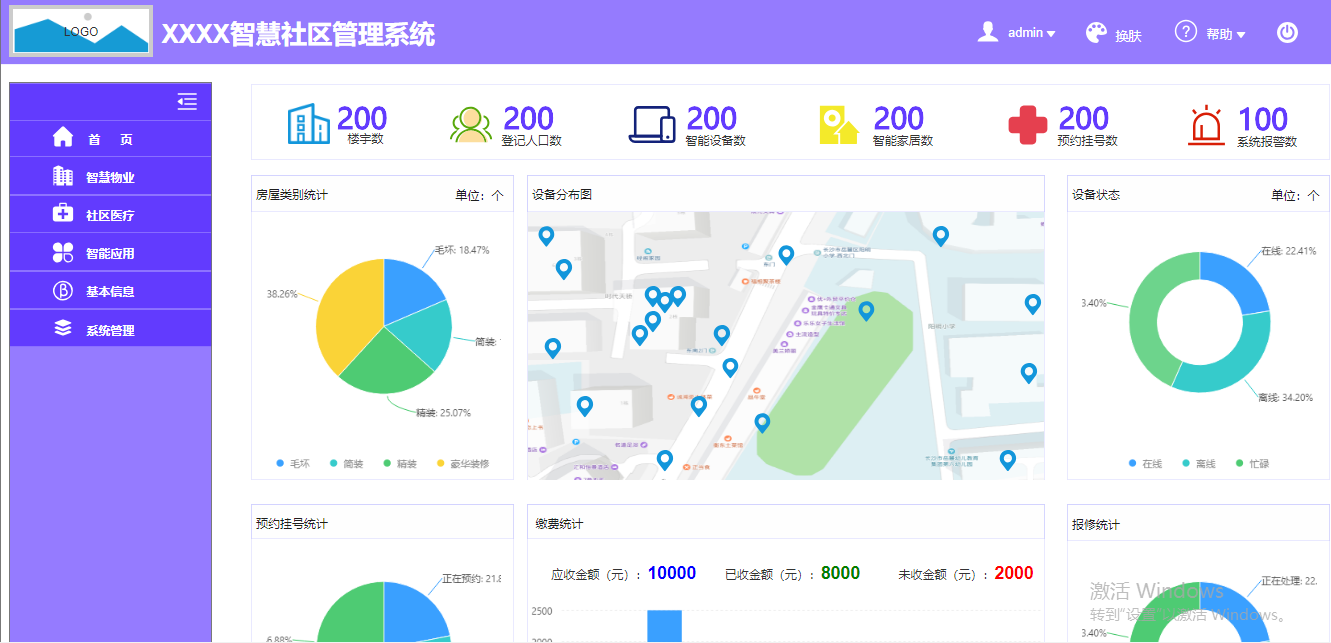Click the 预约挂号统计 panel title
Screen dimensions: 1331x643
tap(292, 524)
